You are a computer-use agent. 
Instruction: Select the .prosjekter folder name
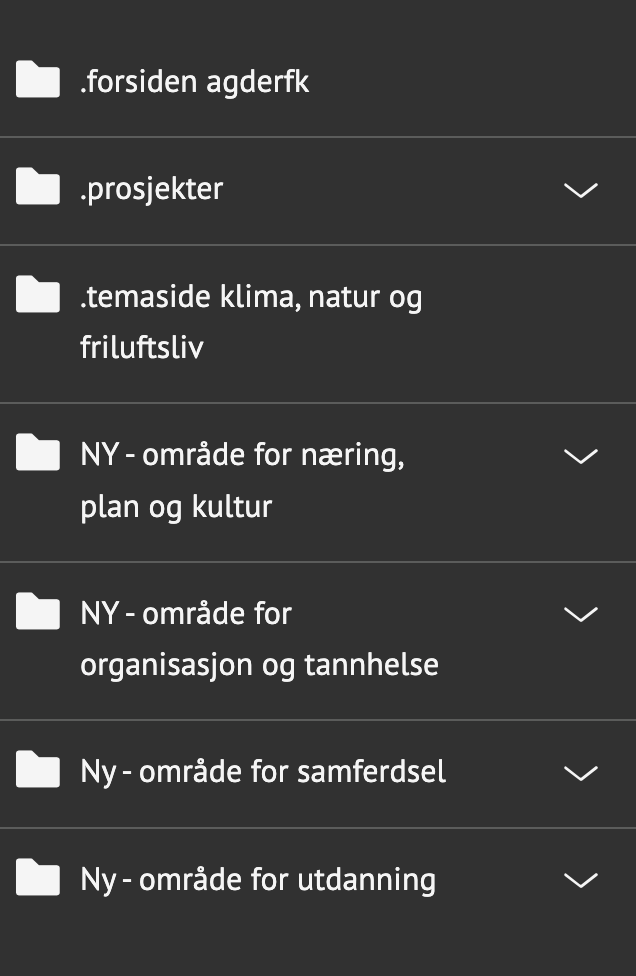coord(151,187)
